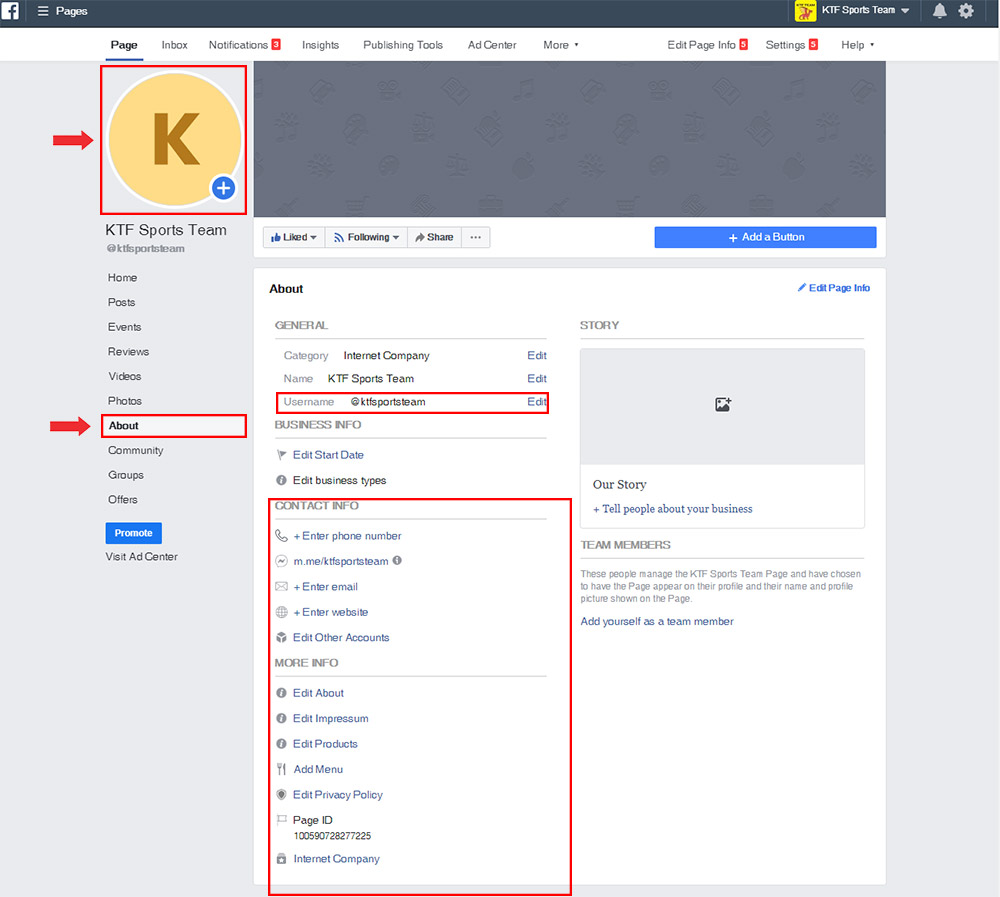Click the globe website icon
Image resolution: width=1000 pixels, height=897 pixels.
click(x=281, y=612)
